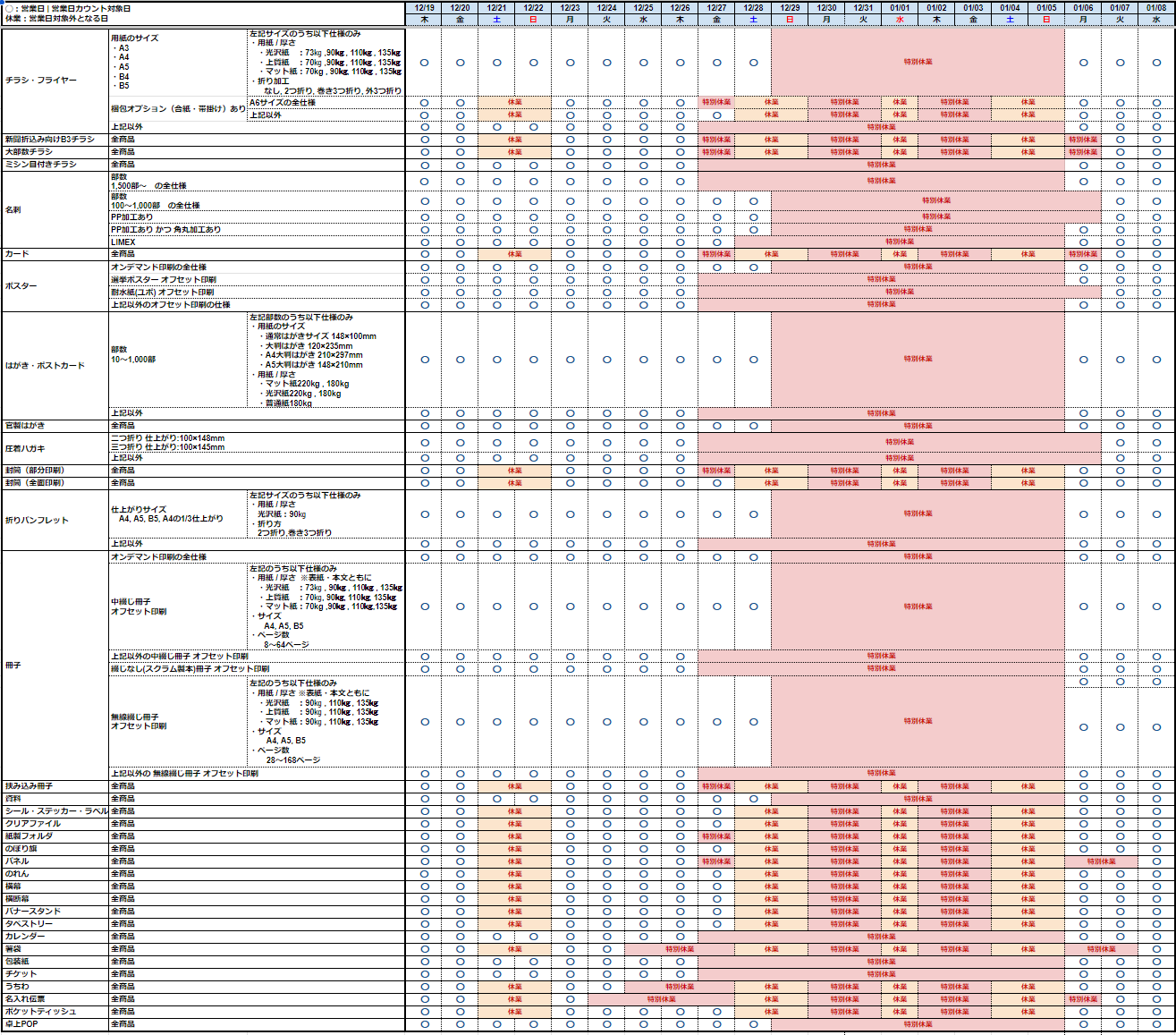Click the 休業 cell in the カード row on 12/21
This screenshot has height=1035, width=1176.
515,255
